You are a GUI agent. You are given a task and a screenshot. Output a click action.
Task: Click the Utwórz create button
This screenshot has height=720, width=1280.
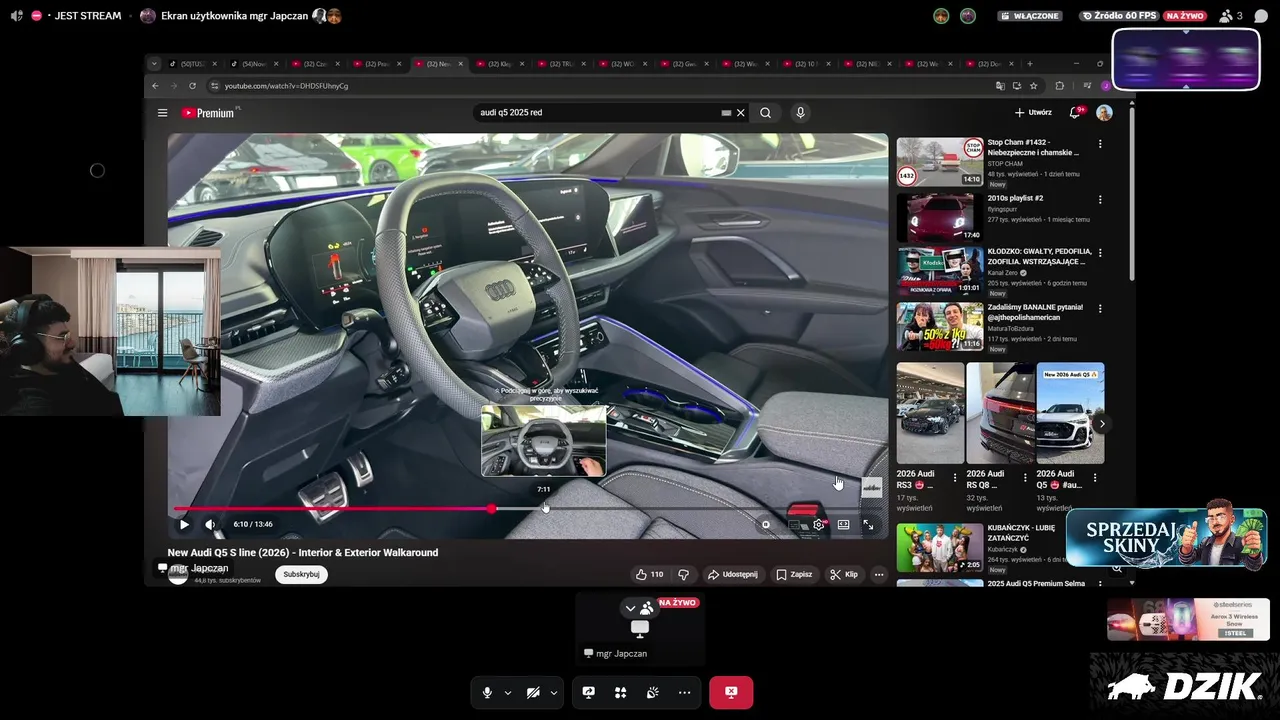click(1033, 113)
